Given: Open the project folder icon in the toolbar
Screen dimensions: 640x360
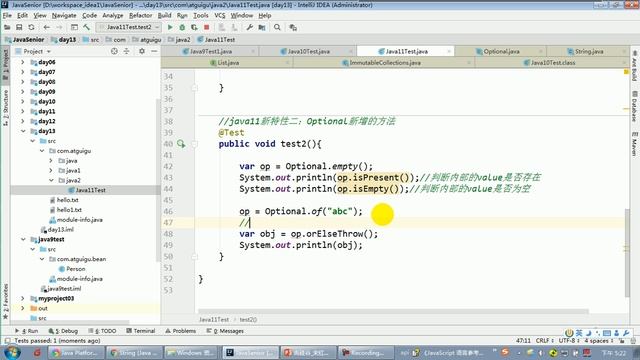Looking at the screenshot, I should pos(7,27).
